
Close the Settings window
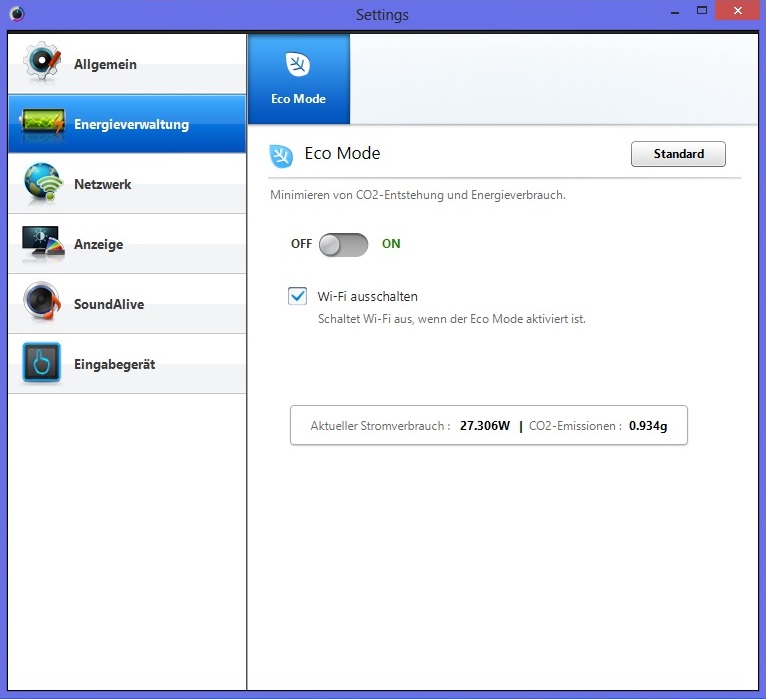738,10
